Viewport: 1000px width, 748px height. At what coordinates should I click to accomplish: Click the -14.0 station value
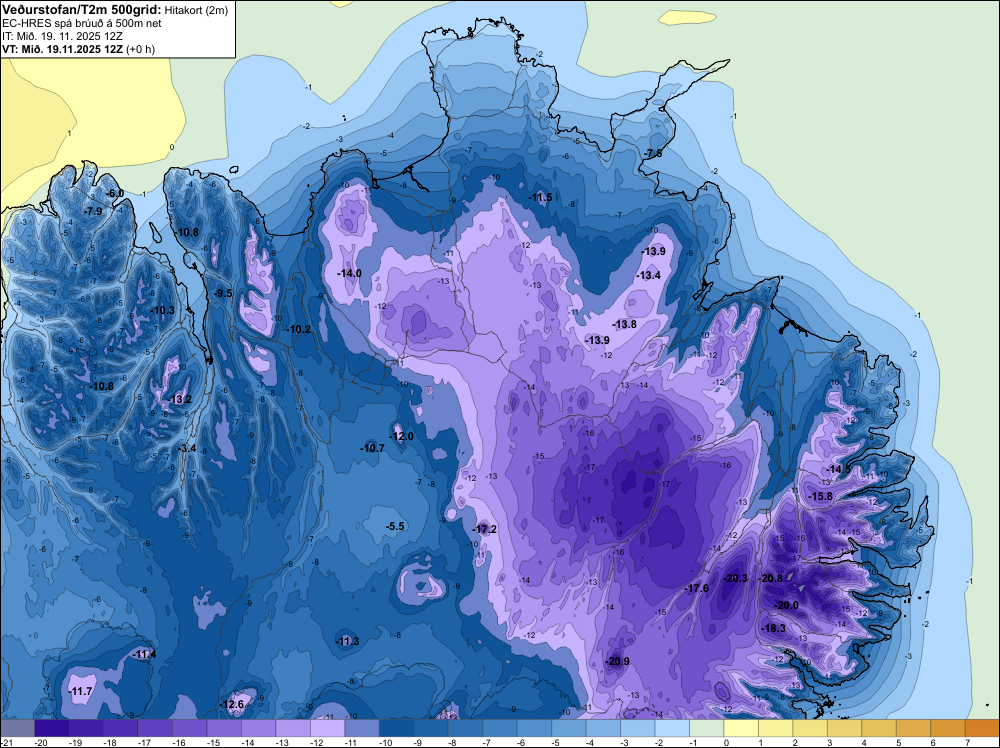(349, 274)
